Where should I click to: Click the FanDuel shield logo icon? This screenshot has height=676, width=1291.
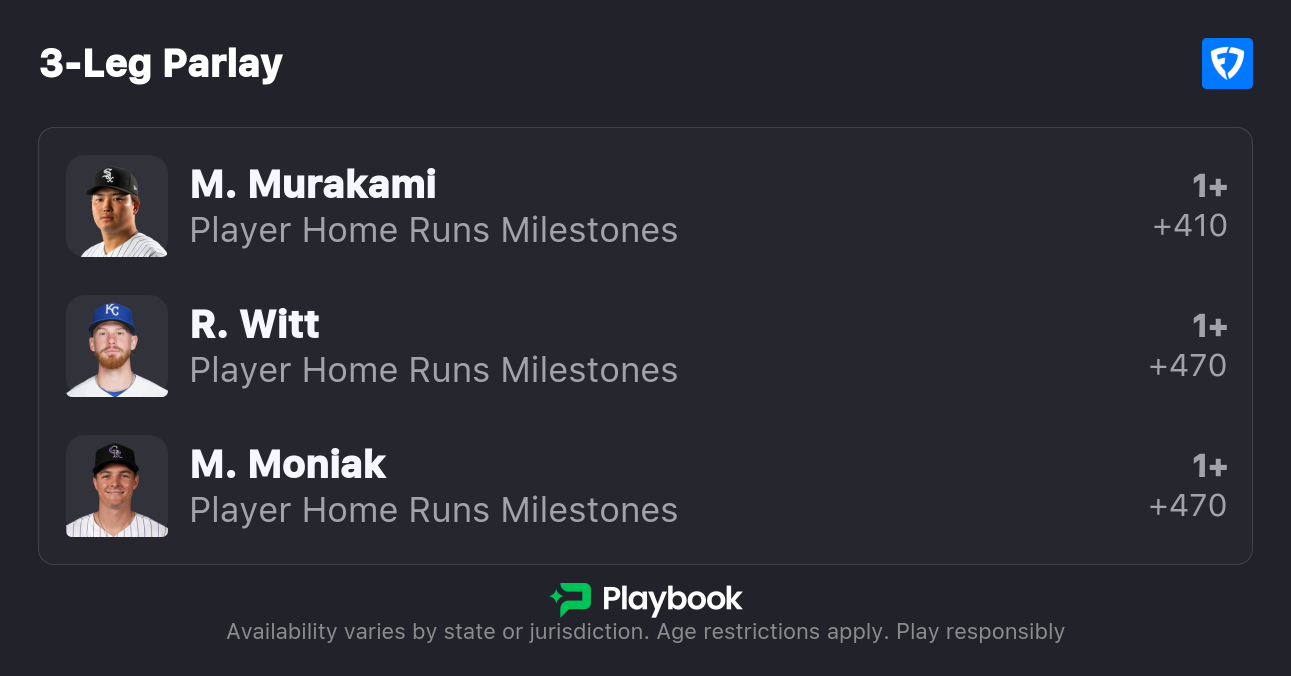click(x=1227, y=64)
